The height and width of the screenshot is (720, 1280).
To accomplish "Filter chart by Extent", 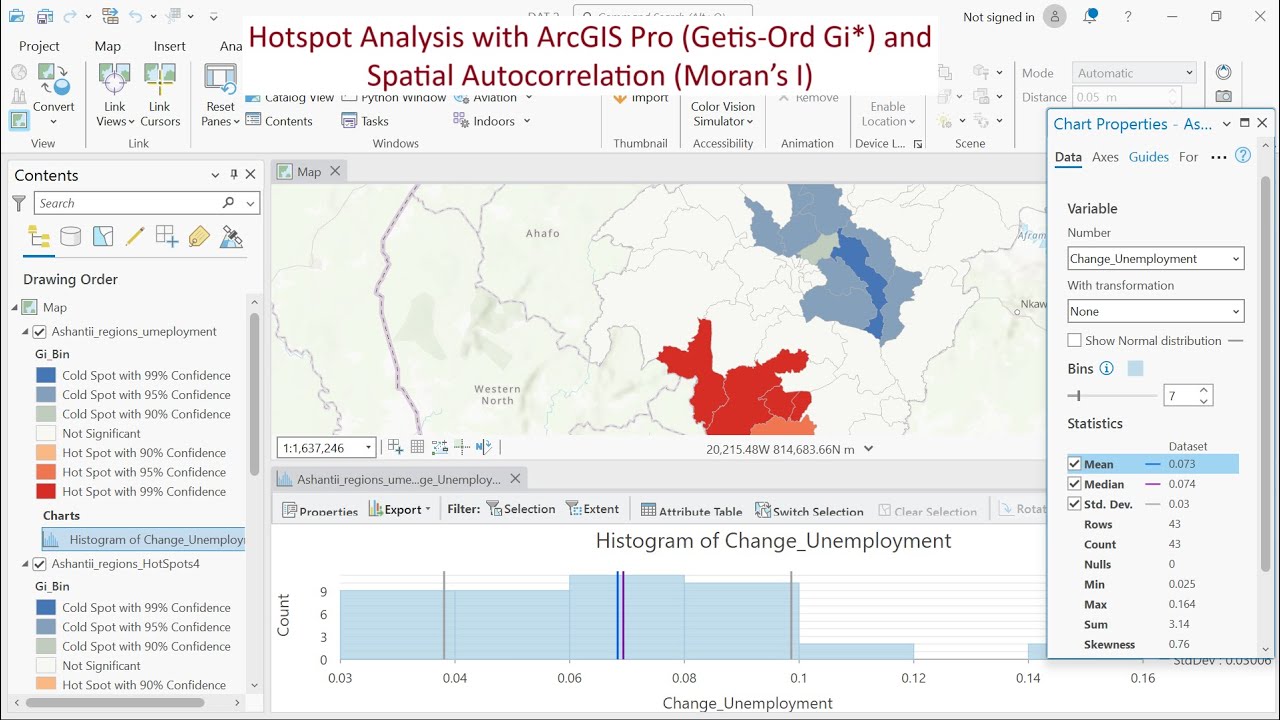I will point(592,509).
